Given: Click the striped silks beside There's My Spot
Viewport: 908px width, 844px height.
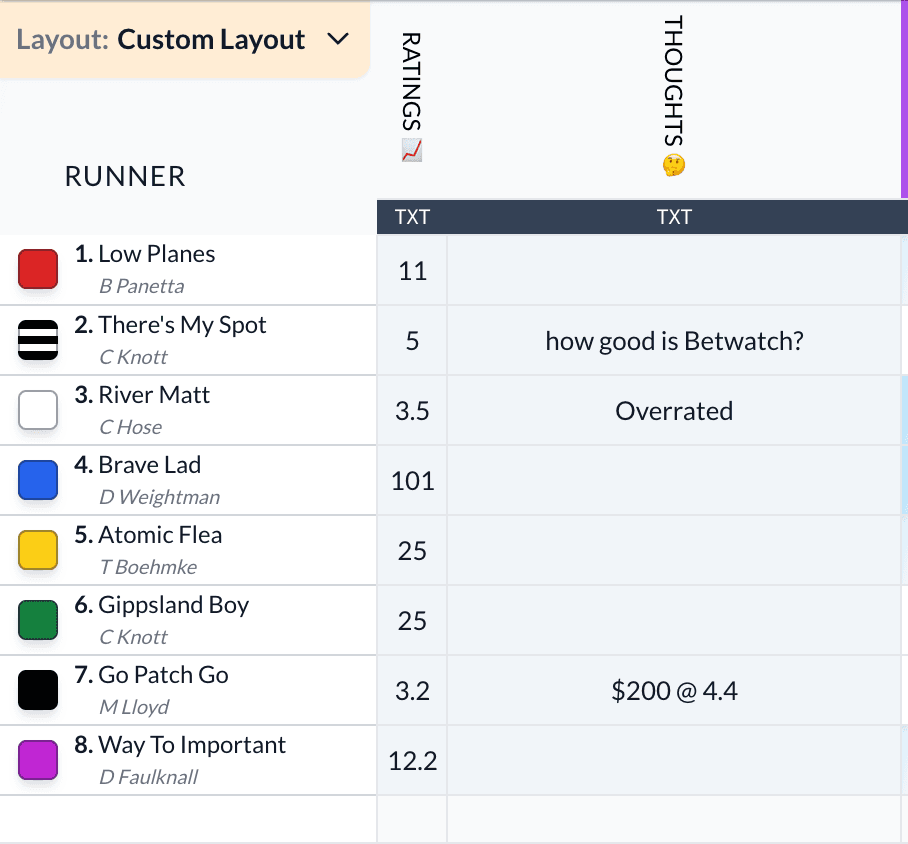Looking at the screenshot, I should tap(37, 339).
